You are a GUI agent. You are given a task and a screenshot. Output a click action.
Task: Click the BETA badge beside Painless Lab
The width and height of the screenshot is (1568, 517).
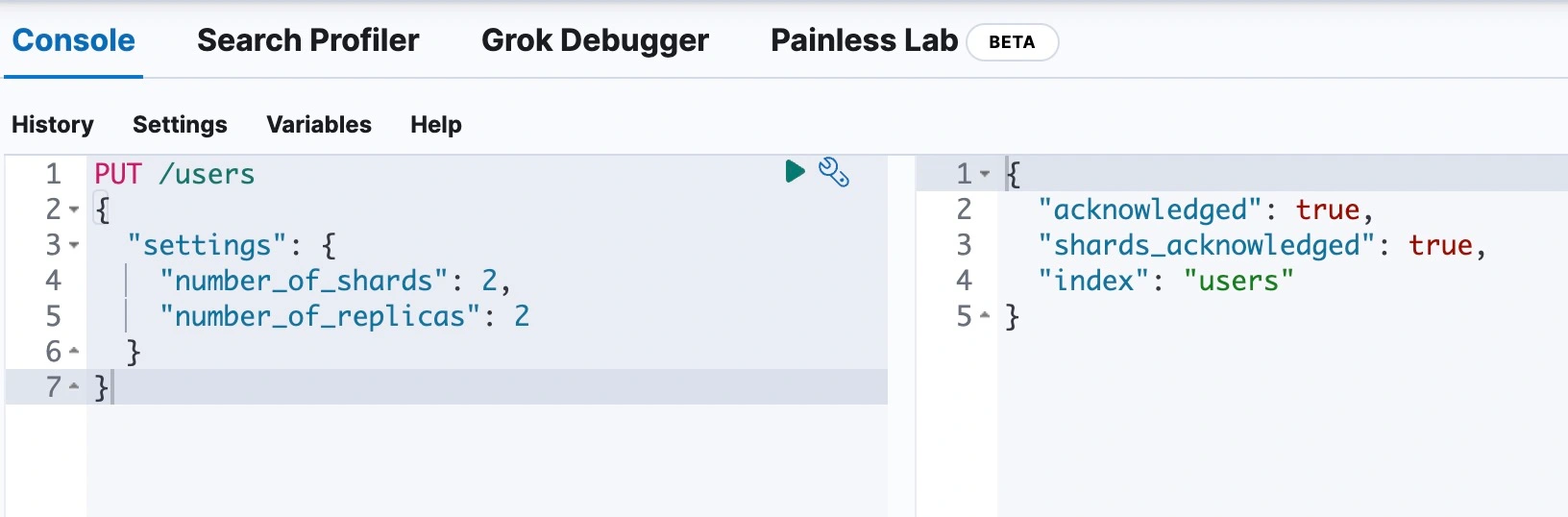point(1012,42)
